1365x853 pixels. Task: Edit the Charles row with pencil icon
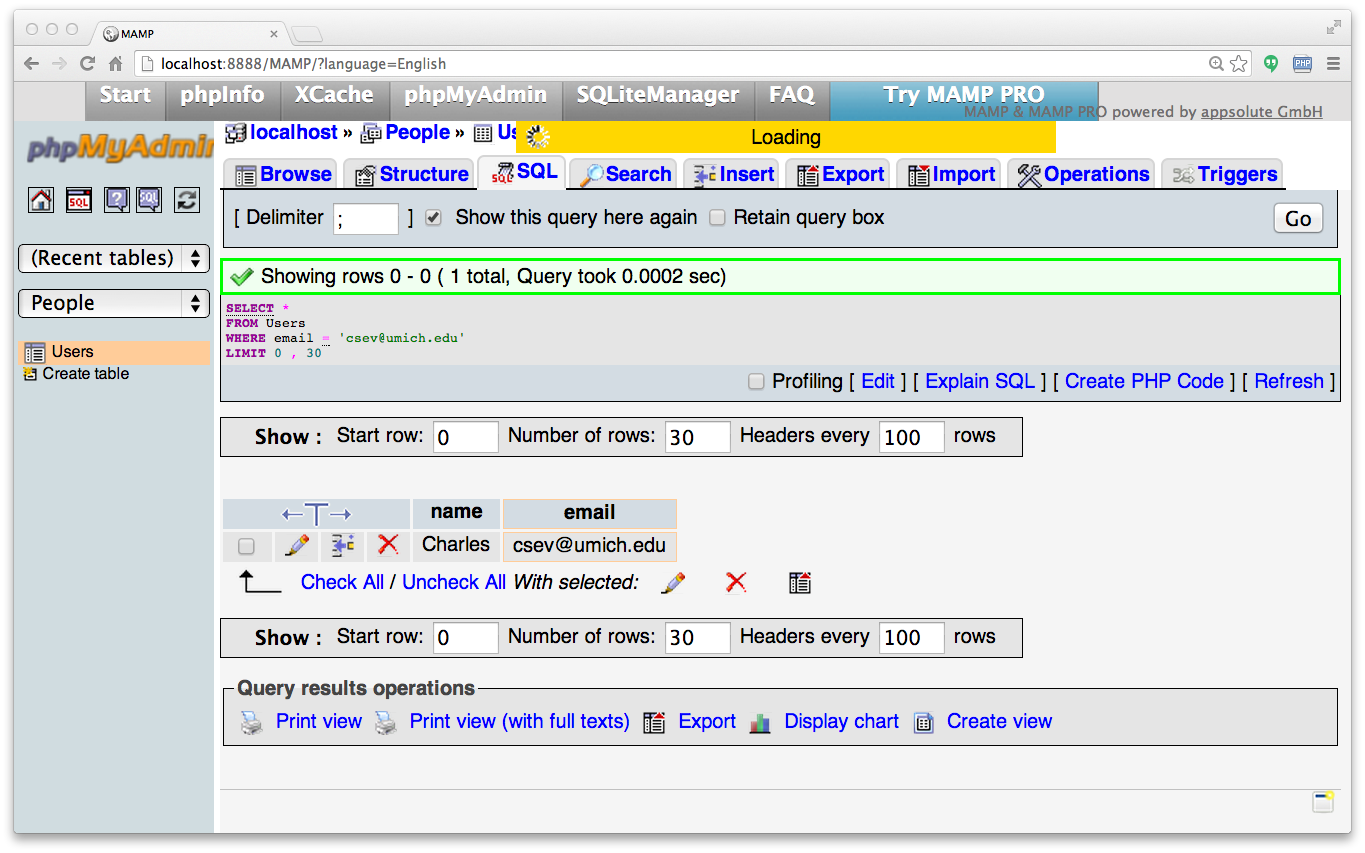[297, 545]
